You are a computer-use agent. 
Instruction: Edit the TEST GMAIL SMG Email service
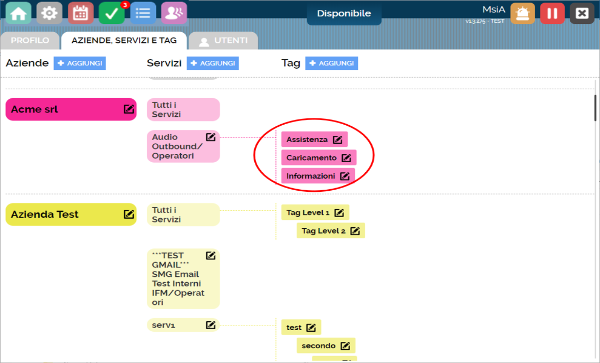(x=210, y=256)
